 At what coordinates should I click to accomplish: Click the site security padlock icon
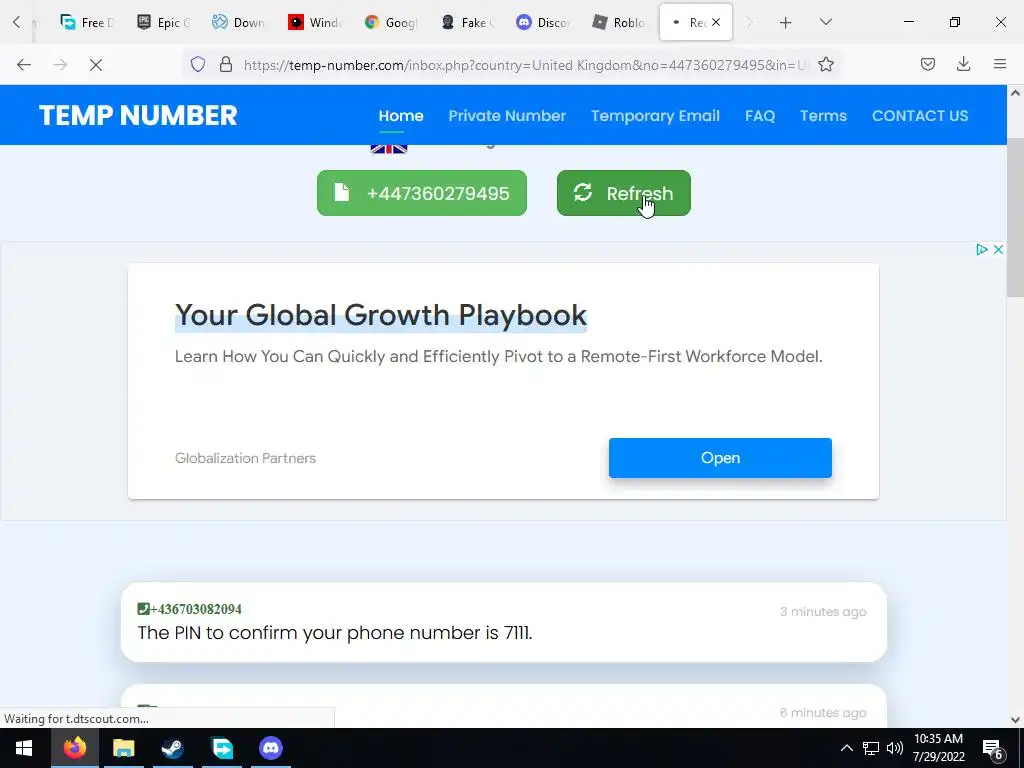(x=226, y=64)
